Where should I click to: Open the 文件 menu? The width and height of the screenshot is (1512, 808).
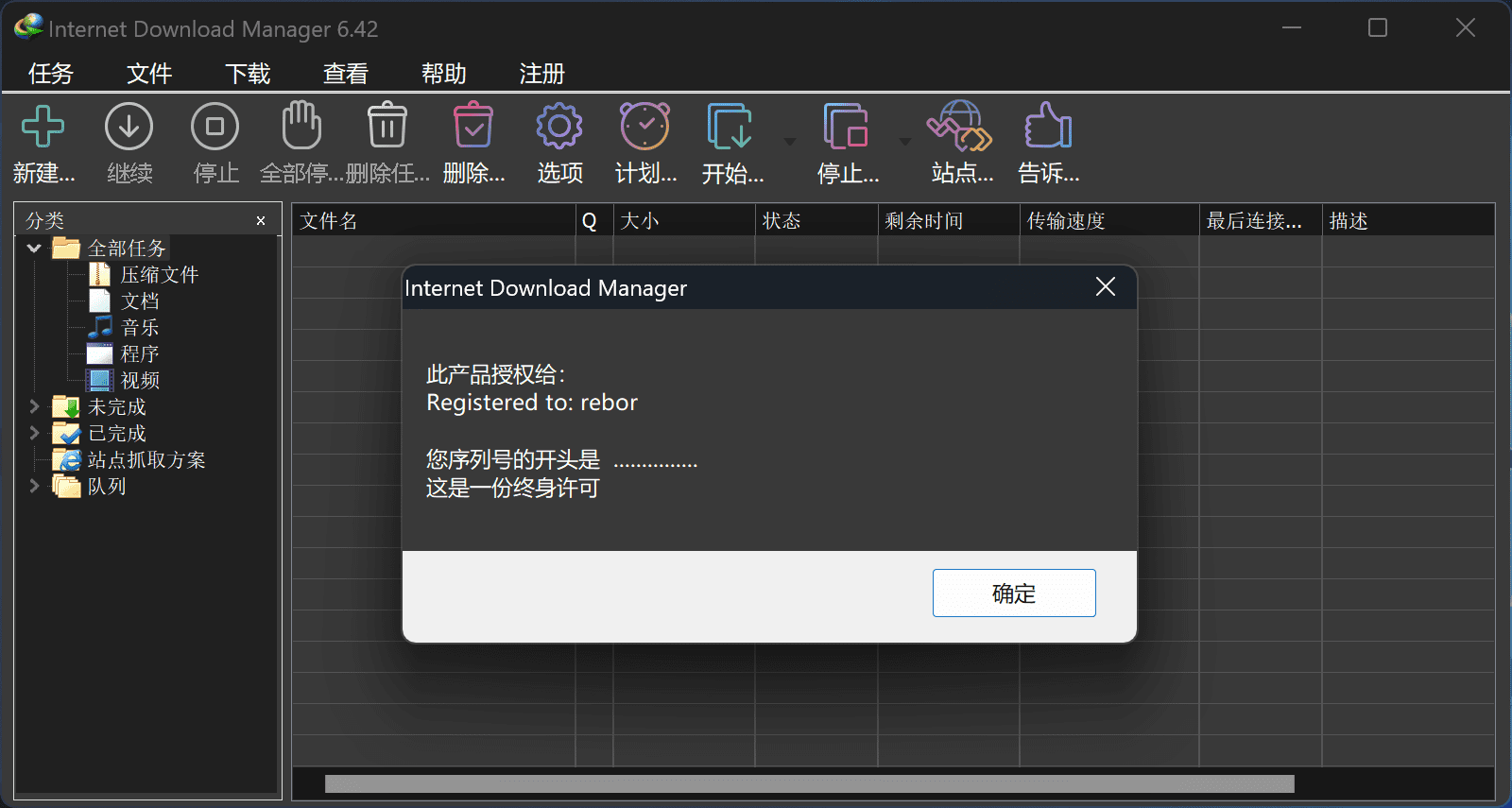[x=149, y=74]
